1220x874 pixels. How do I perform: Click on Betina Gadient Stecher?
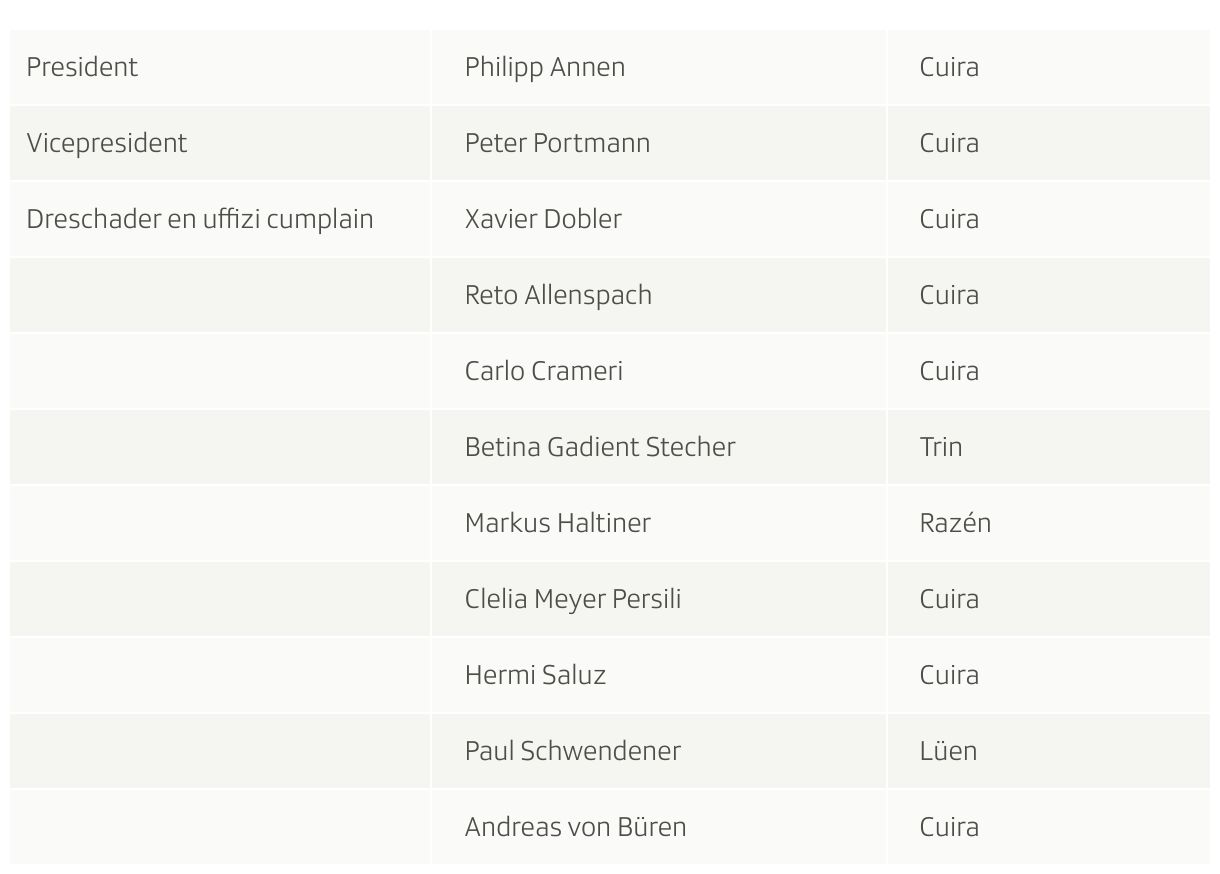tap(600, 447)
